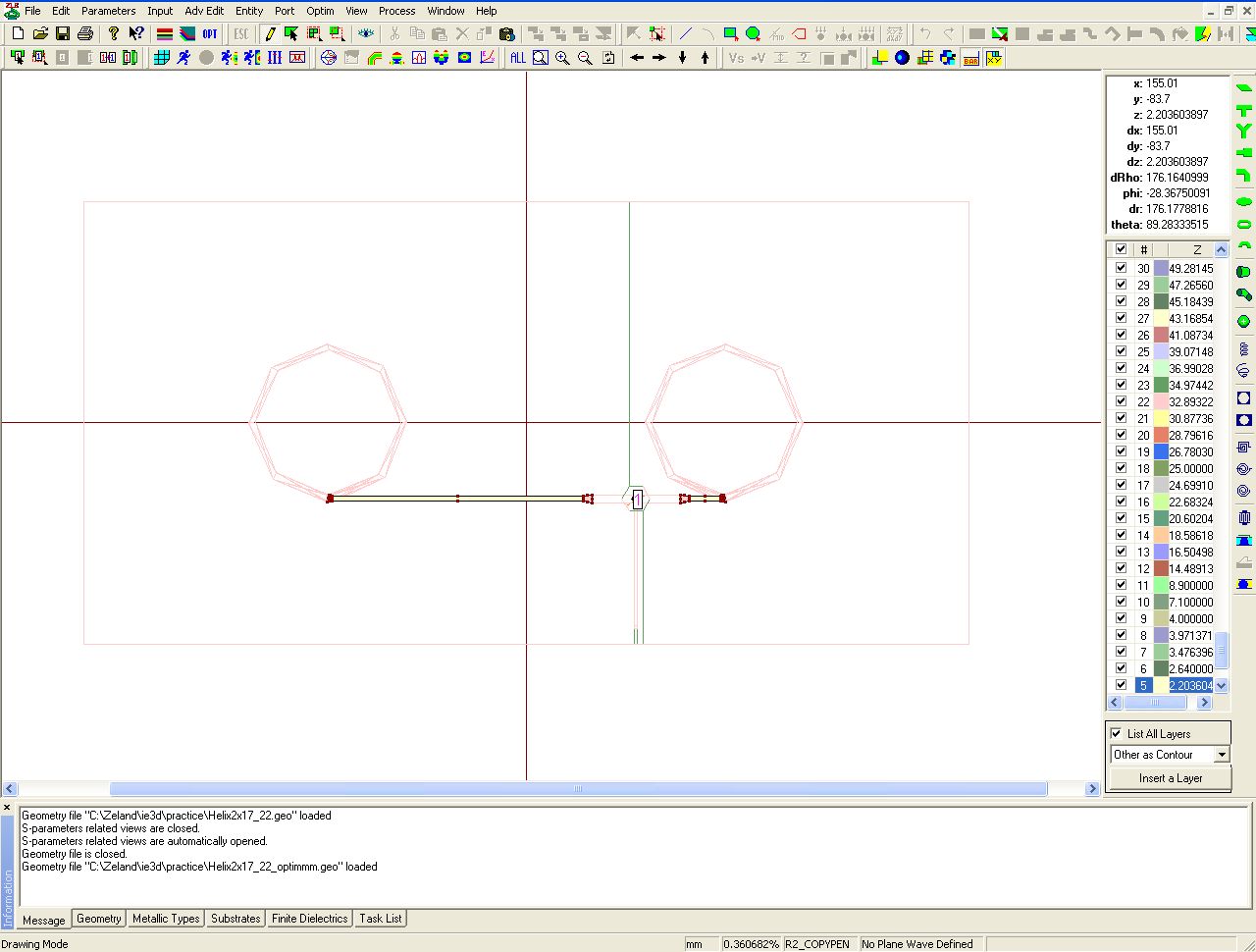Click the Insert a Layer button
The width and height of the screenshot is (1256, 952).
pos(1170,778)
